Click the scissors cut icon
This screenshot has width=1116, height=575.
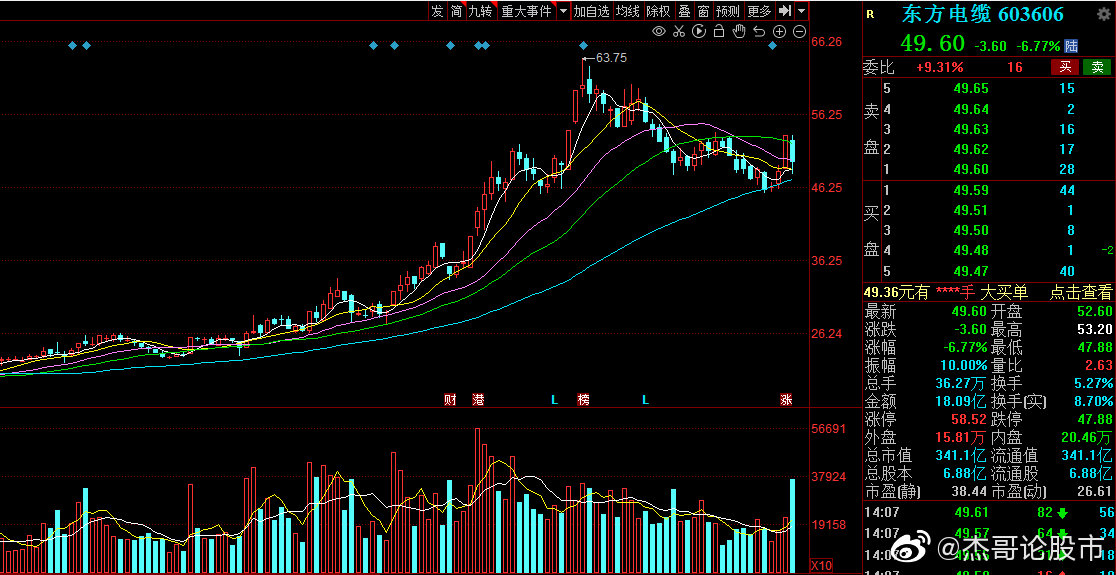[679, 32]
